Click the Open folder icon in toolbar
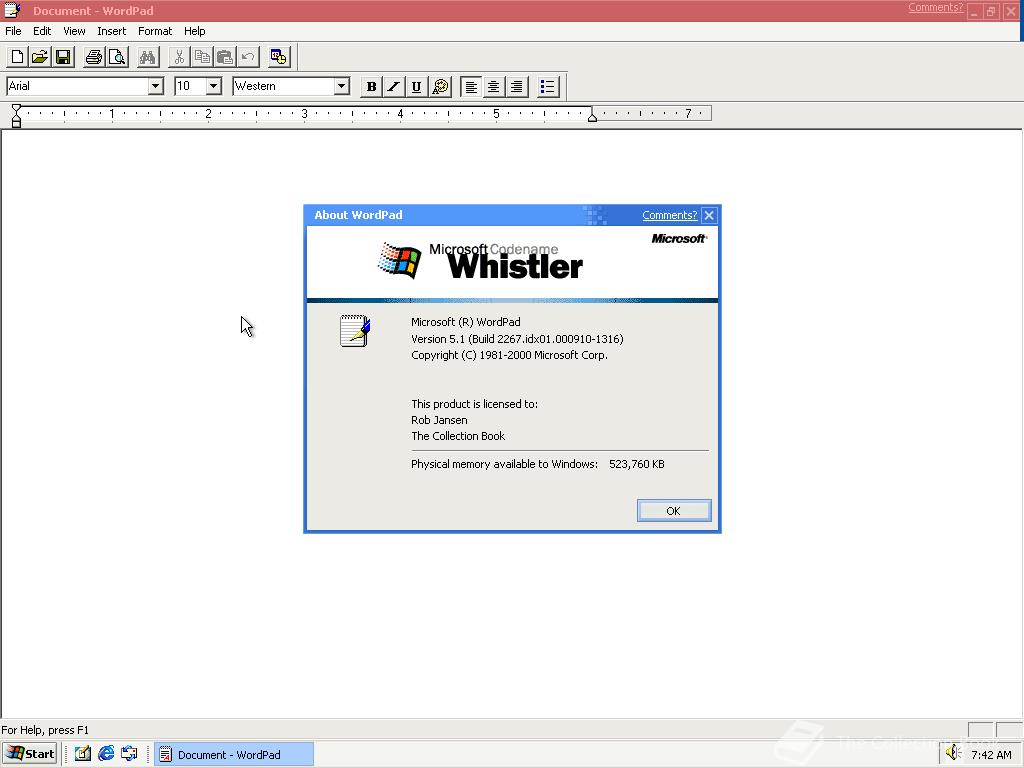Image resolution: width=1024 pixels, height=768 pixels. (x=40, y=57)
